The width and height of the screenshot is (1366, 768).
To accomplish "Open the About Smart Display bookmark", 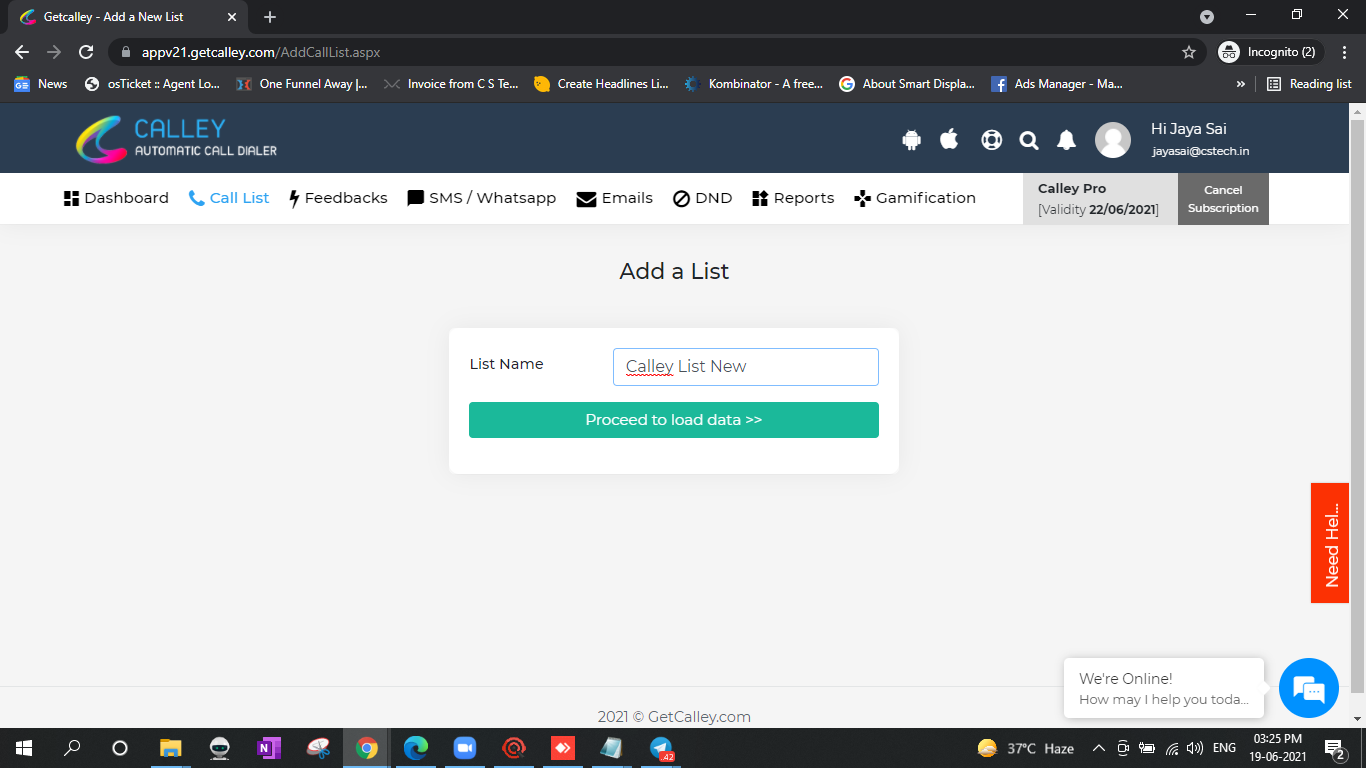I will (907, 84).
